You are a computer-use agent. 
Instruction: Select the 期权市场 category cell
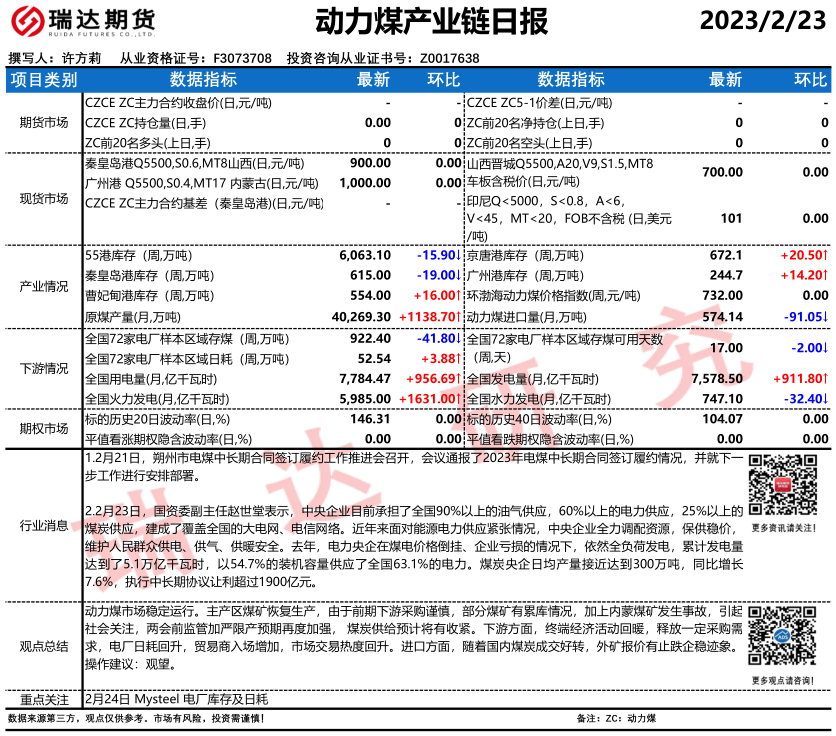[x=43, y=428]
